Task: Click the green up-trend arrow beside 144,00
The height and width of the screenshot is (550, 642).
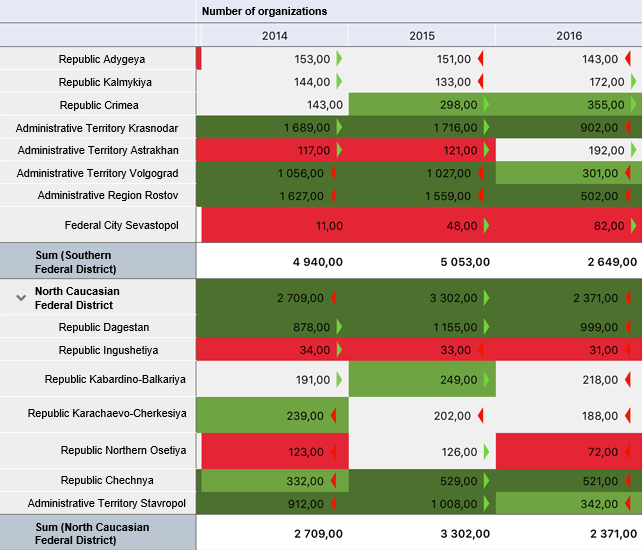Action: point(339,81)
